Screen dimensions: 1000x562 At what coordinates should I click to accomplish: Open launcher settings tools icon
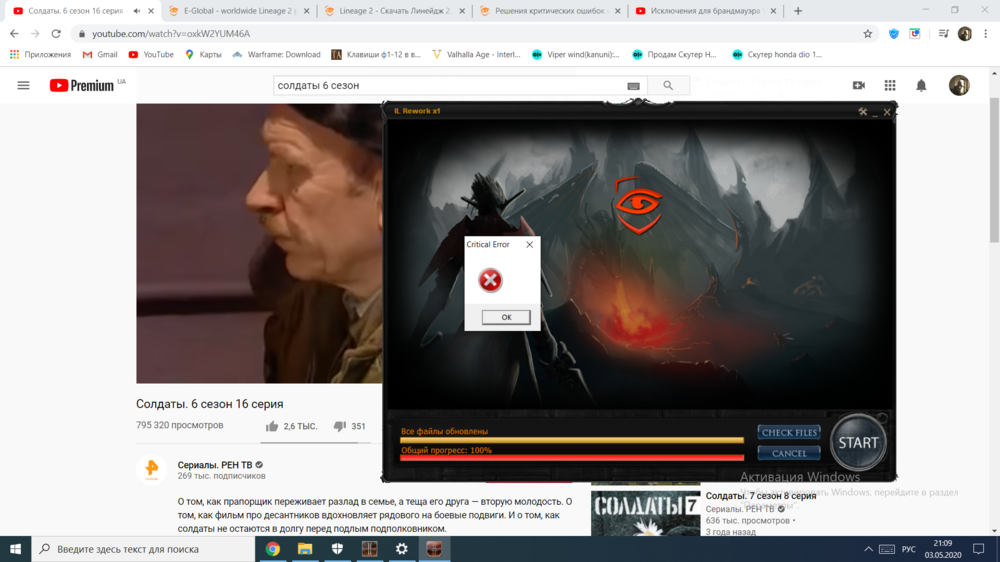coord(862,112)
